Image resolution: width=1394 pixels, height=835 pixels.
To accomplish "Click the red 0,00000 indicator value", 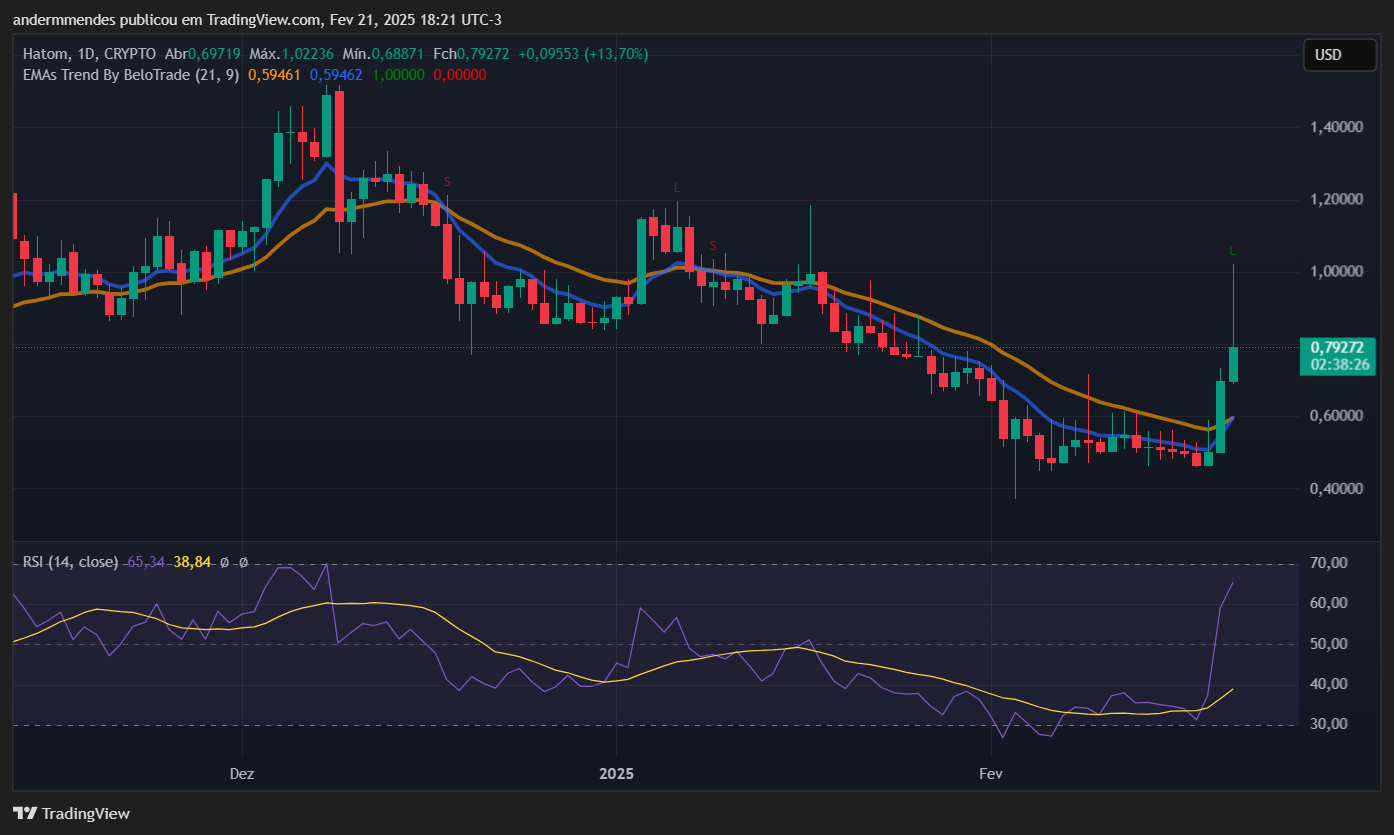I will (460, 74).
